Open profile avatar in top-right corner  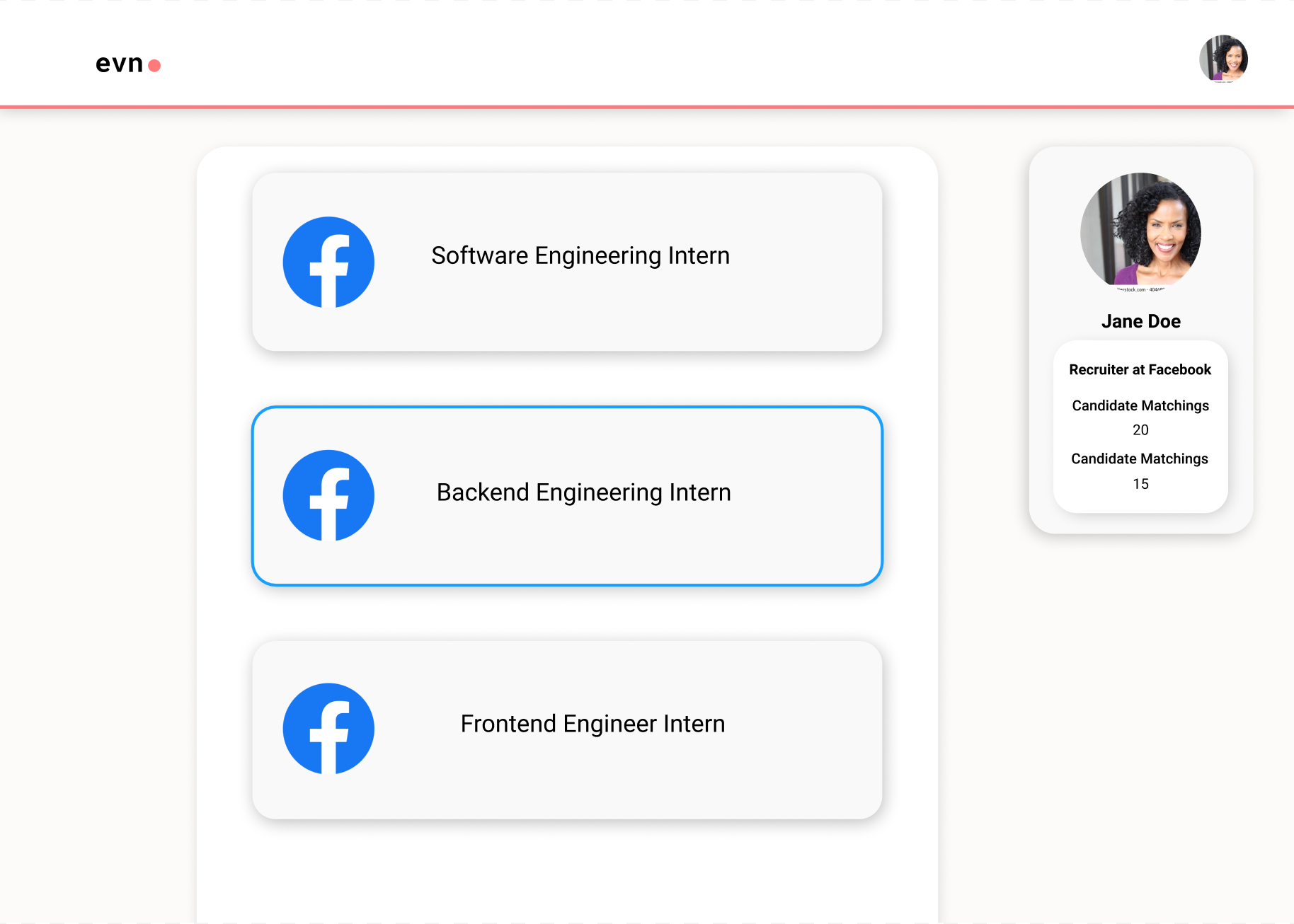pyautogui.click(x=1223, y=59)
